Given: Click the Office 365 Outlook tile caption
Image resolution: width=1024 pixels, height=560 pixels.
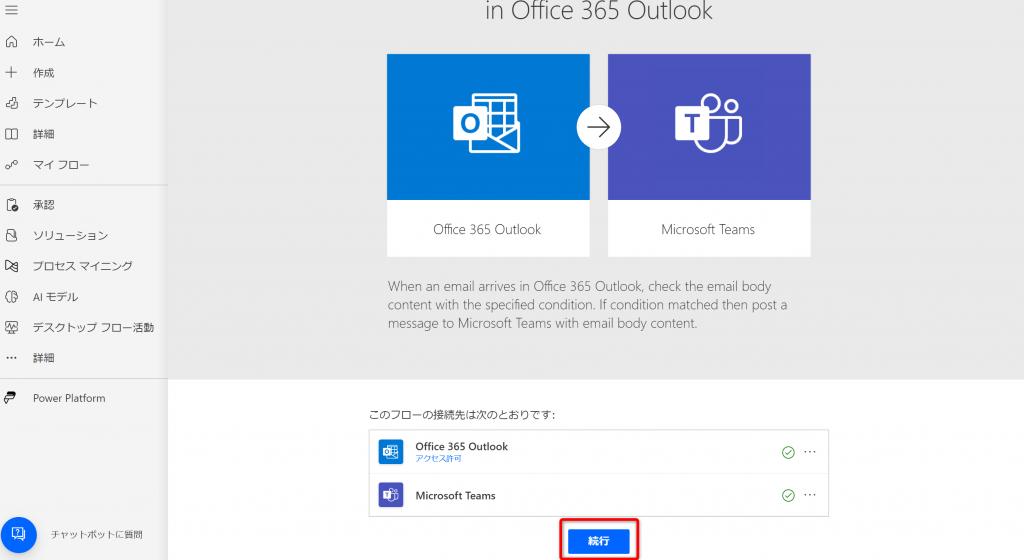Looking at the screenshot, I should (487, 229).
